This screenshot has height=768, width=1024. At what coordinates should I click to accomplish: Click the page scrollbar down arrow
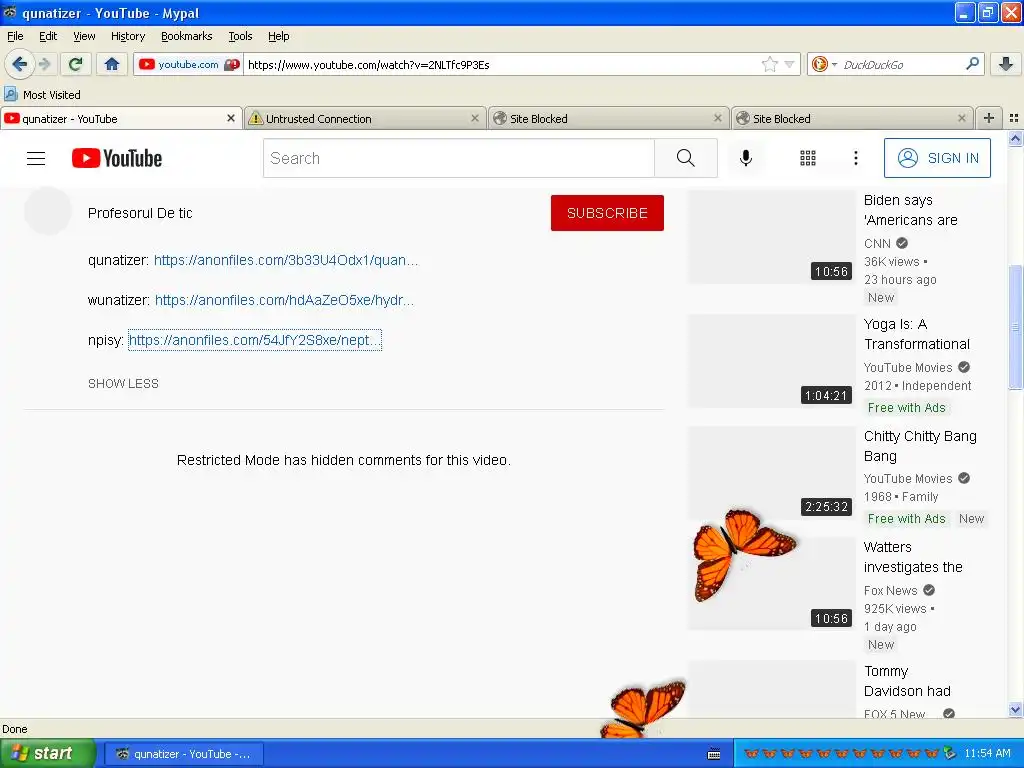click(1015, 710)
